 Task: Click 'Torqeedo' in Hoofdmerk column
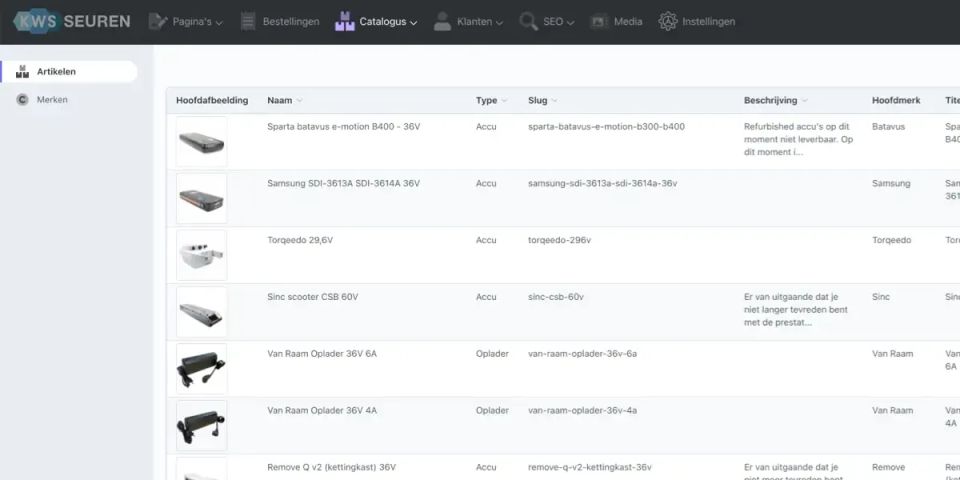[x=891, y=240]
